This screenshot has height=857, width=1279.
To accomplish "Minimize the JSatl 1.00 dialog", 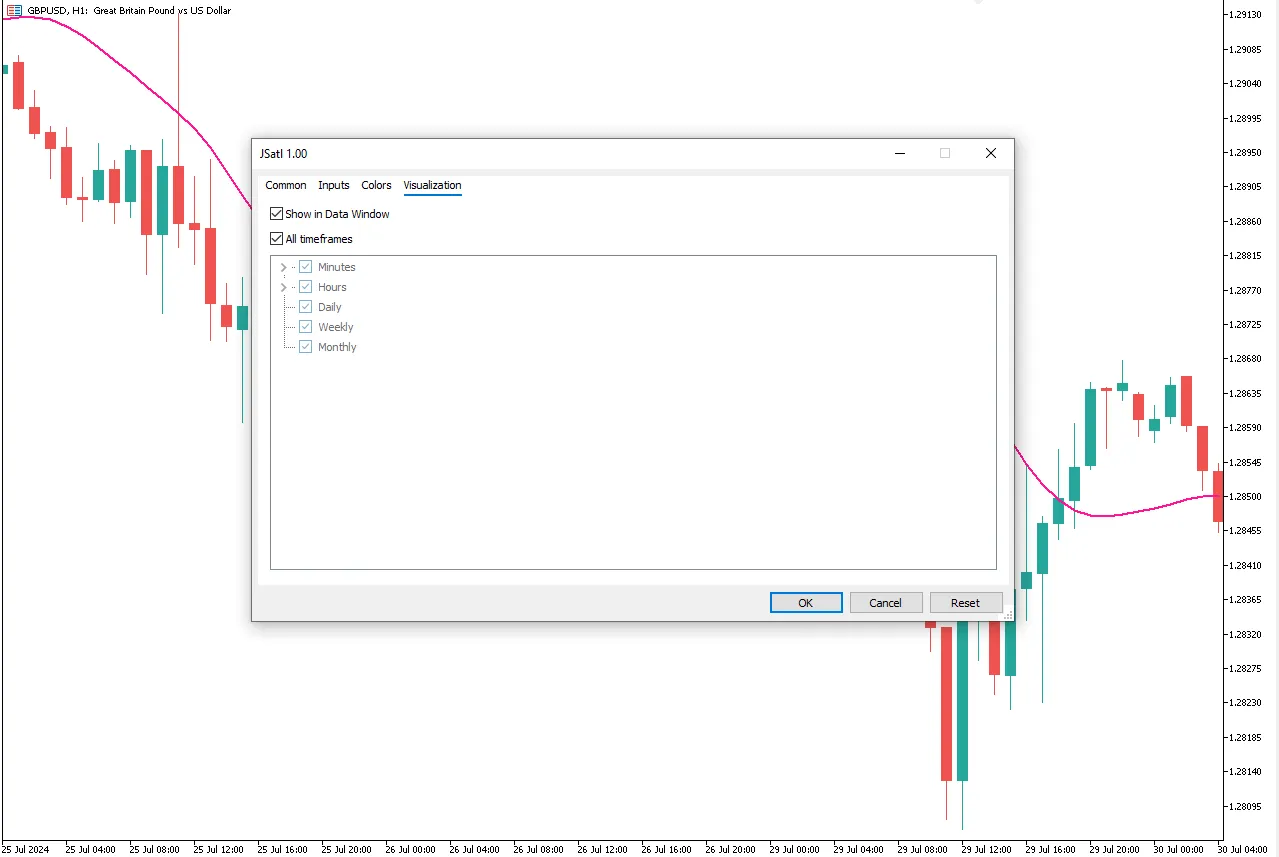I will pyautogui.click(x=900, y=153).
